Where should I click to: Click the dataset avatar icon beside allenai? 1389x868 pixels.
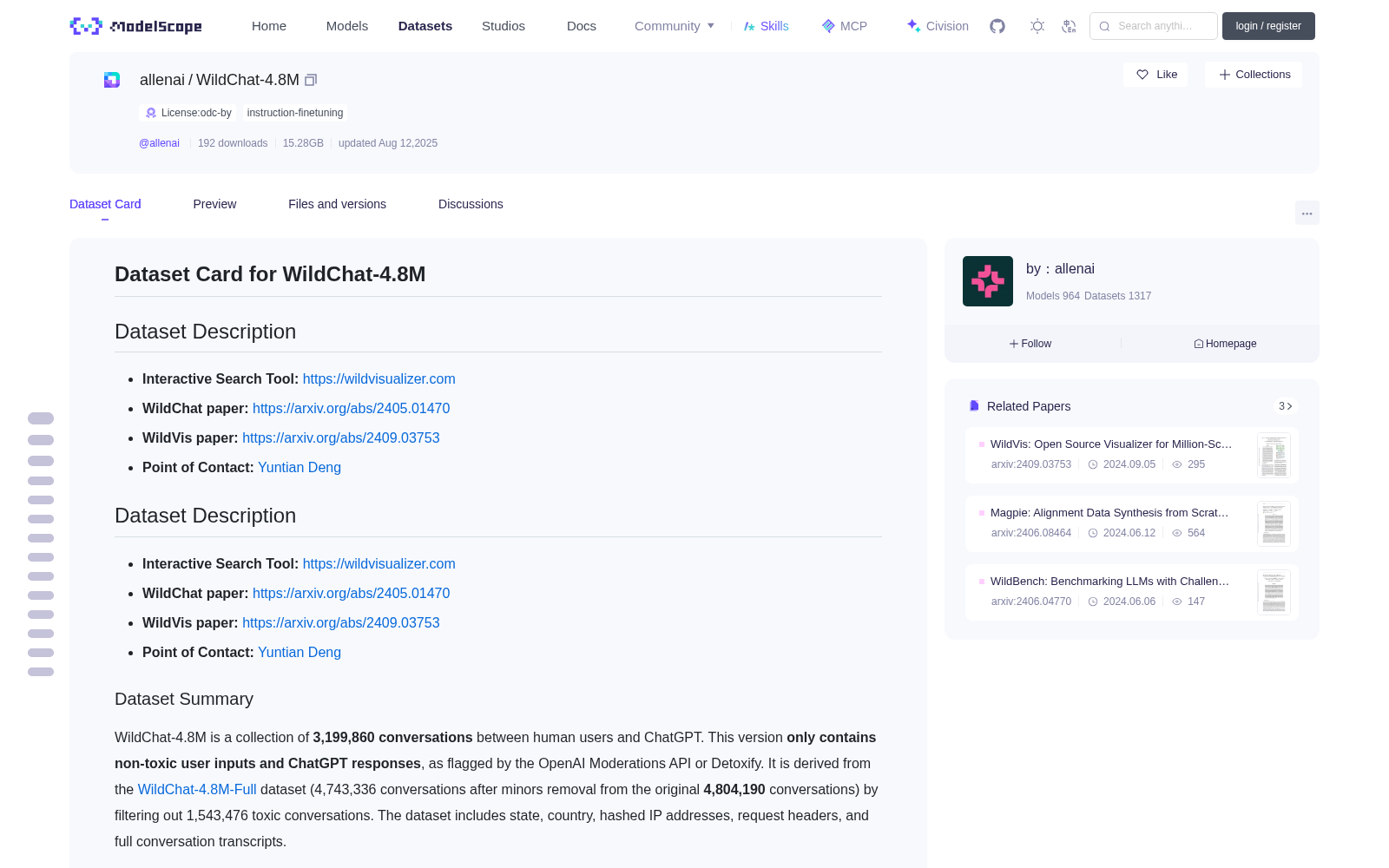pyautogui.click(x=112, y=80)
